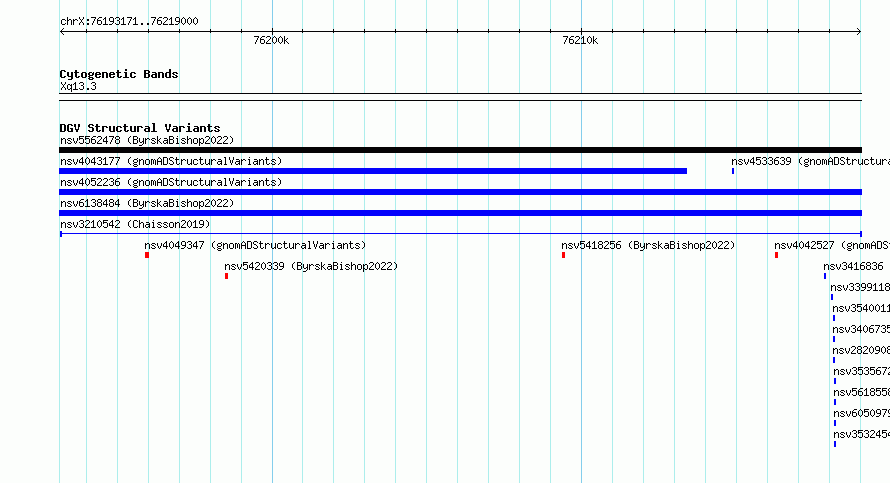Click the DGV Structural Variants track title

click(x=140, y=128)
